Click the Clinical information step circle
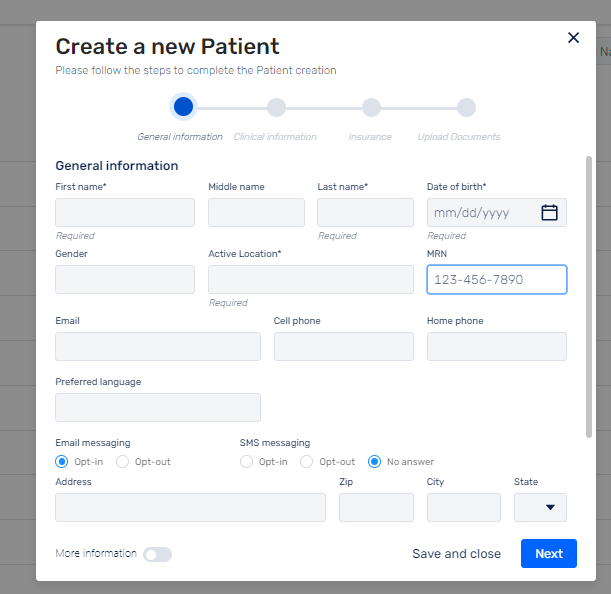This screenshot has height=594, width=611. (276, 108)
